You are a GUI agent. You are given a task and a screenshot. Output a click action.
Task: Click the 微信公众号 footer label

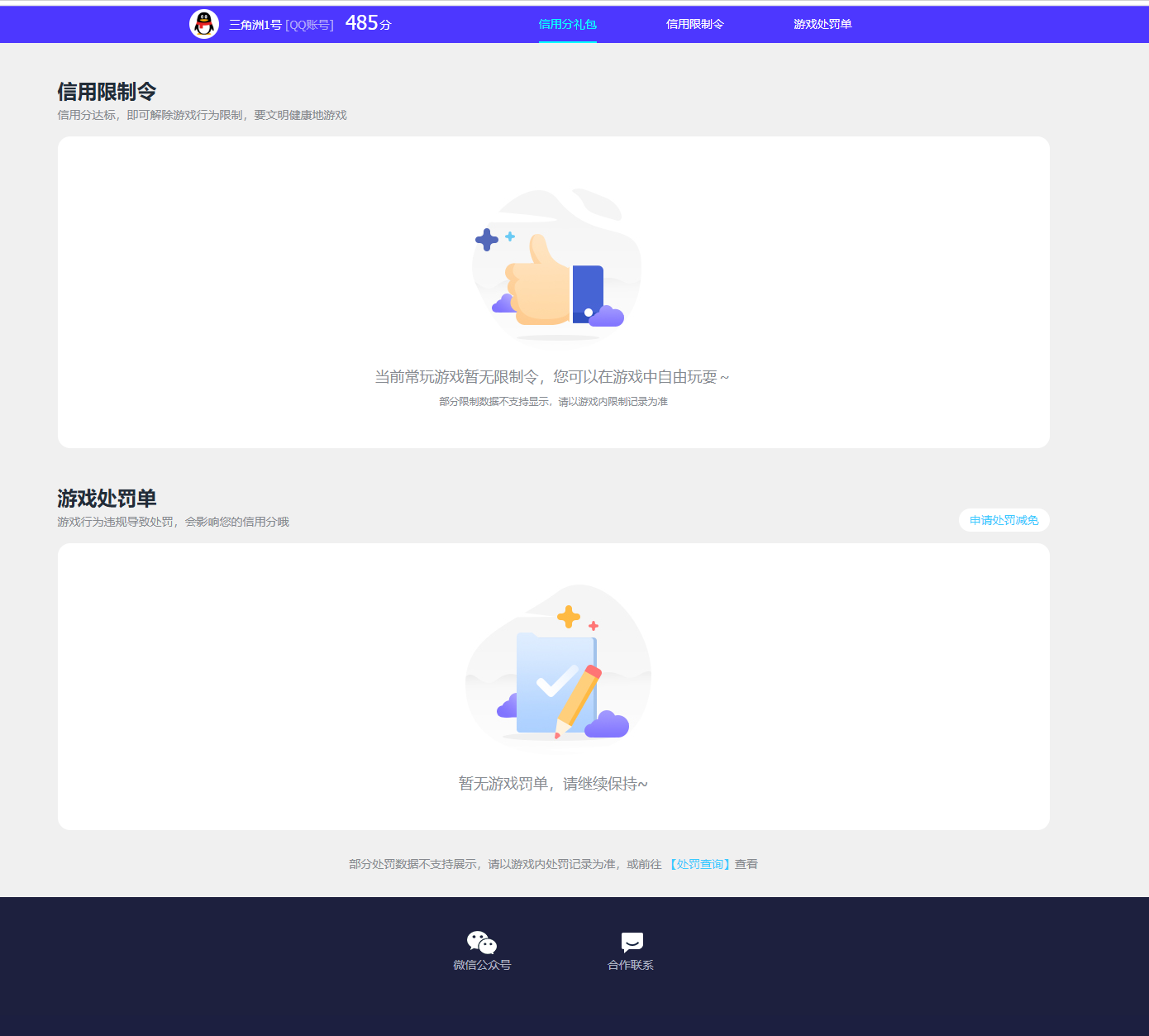point(482,965)
